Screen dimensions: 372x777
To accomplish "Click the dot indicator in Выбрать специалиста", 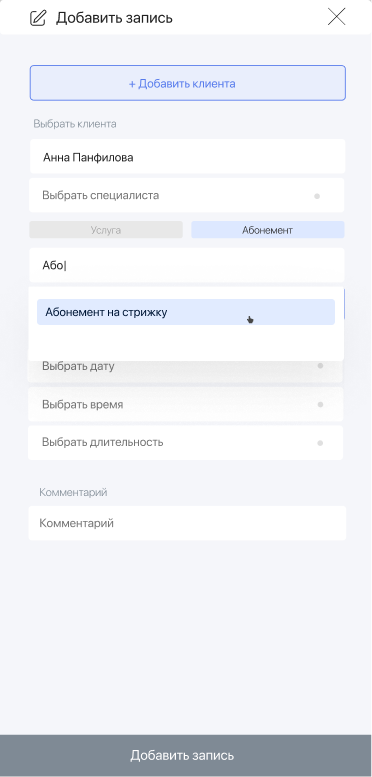I will click(x=317, y=196).
